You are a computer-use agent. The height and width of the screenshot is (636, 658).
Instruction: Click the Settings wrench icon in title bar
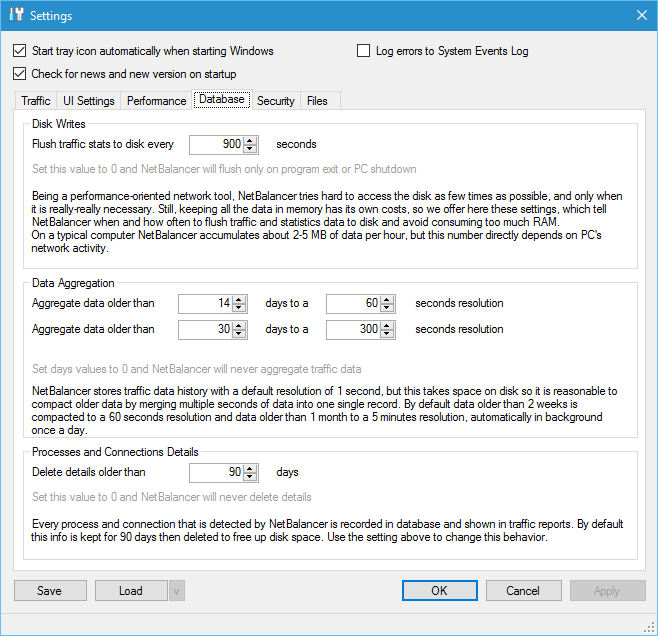tap(16, 14)
